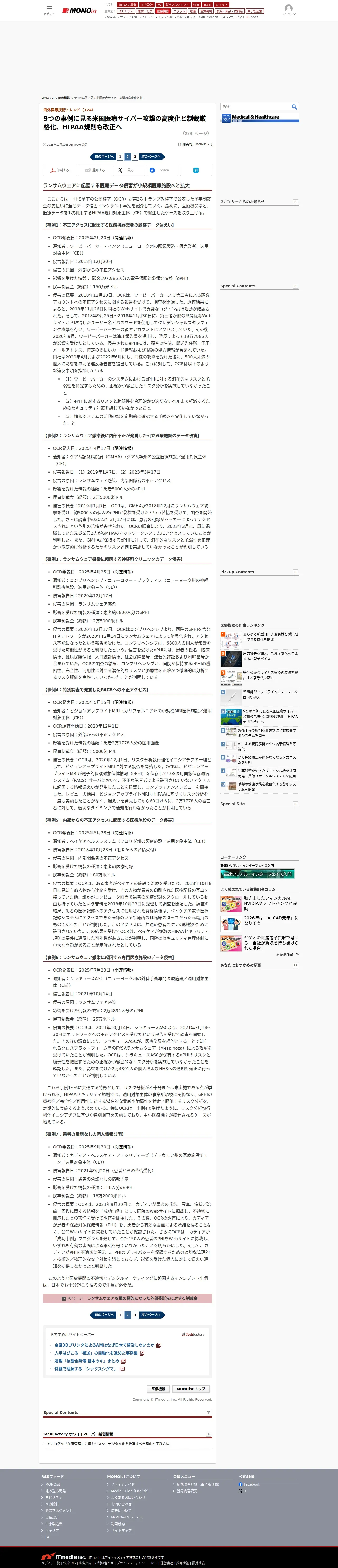Open サイトマップ footer link
Viewport: 338px width, 1568px height.
click(x=121, y=1530)
